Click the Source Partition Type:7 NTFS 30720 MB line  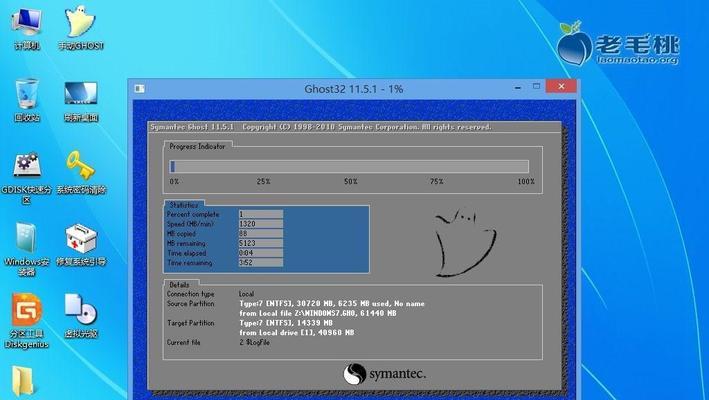coord(332,304)
